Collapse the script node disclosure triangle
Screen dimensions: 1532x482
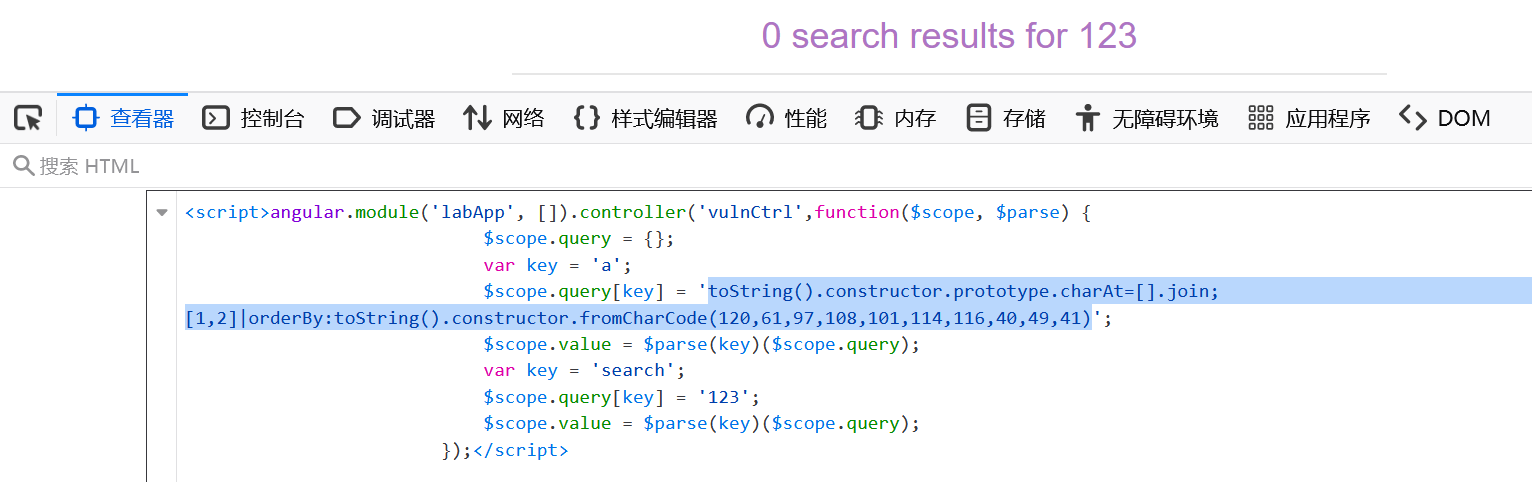(x=162, y=213)
